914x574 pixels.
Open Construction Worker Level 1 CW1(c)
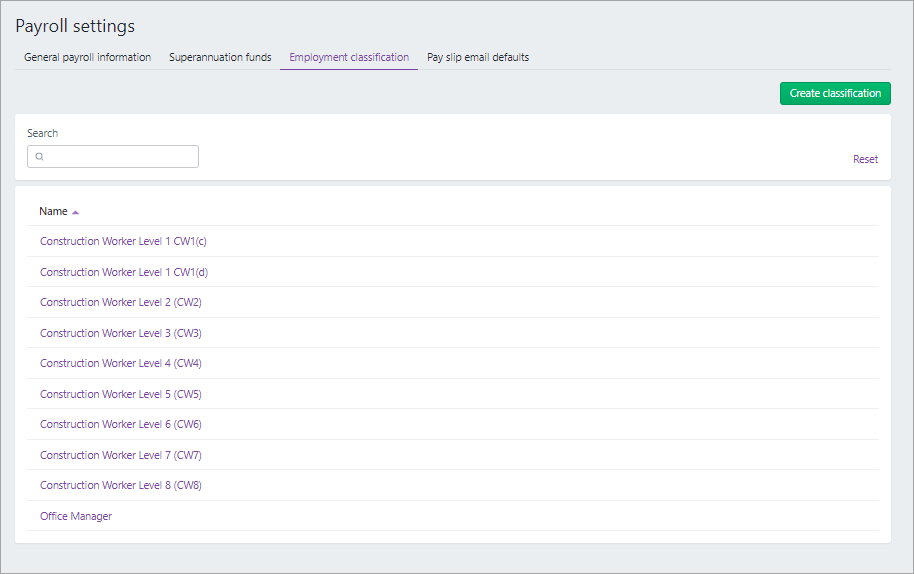coord(123,241)
